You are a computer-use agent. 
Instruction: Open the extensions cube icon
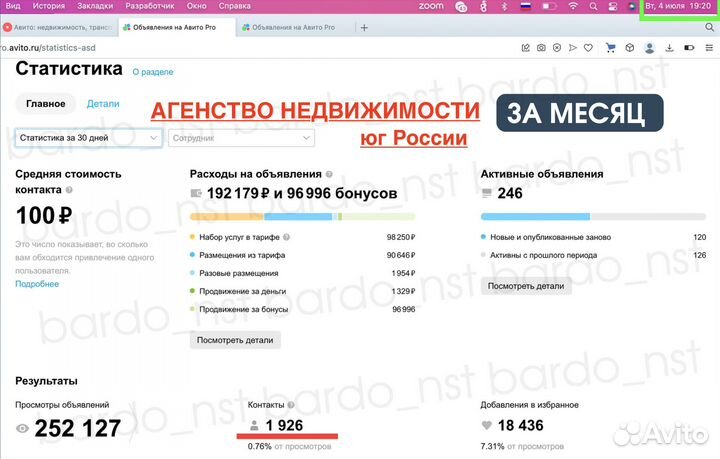pos(630,48)
